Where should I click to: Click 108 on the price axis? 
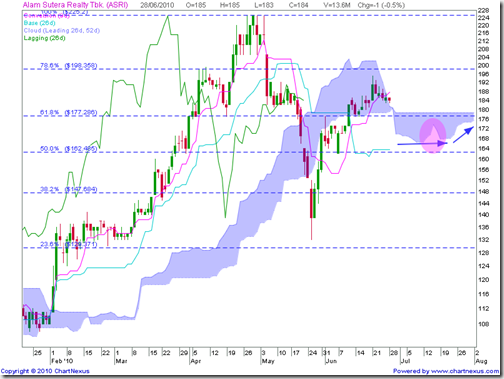[x=483, y=324]
